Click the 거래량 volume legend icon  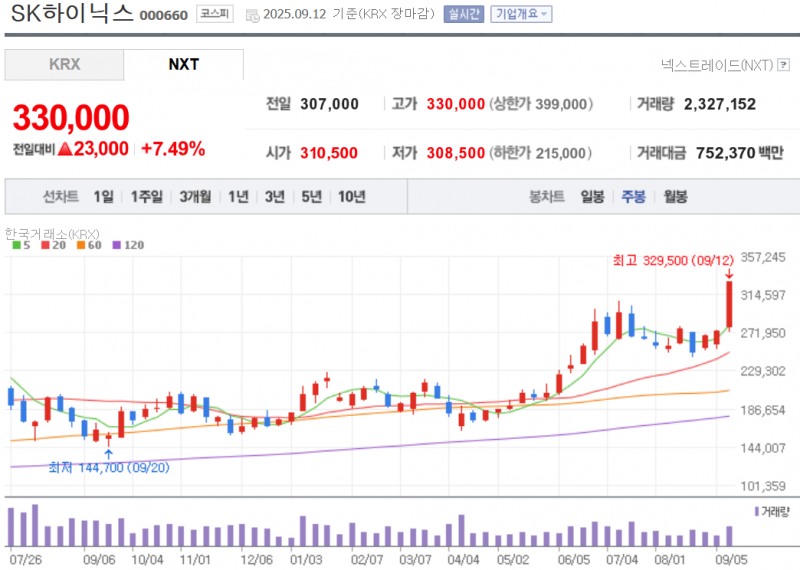pos(754,511)
